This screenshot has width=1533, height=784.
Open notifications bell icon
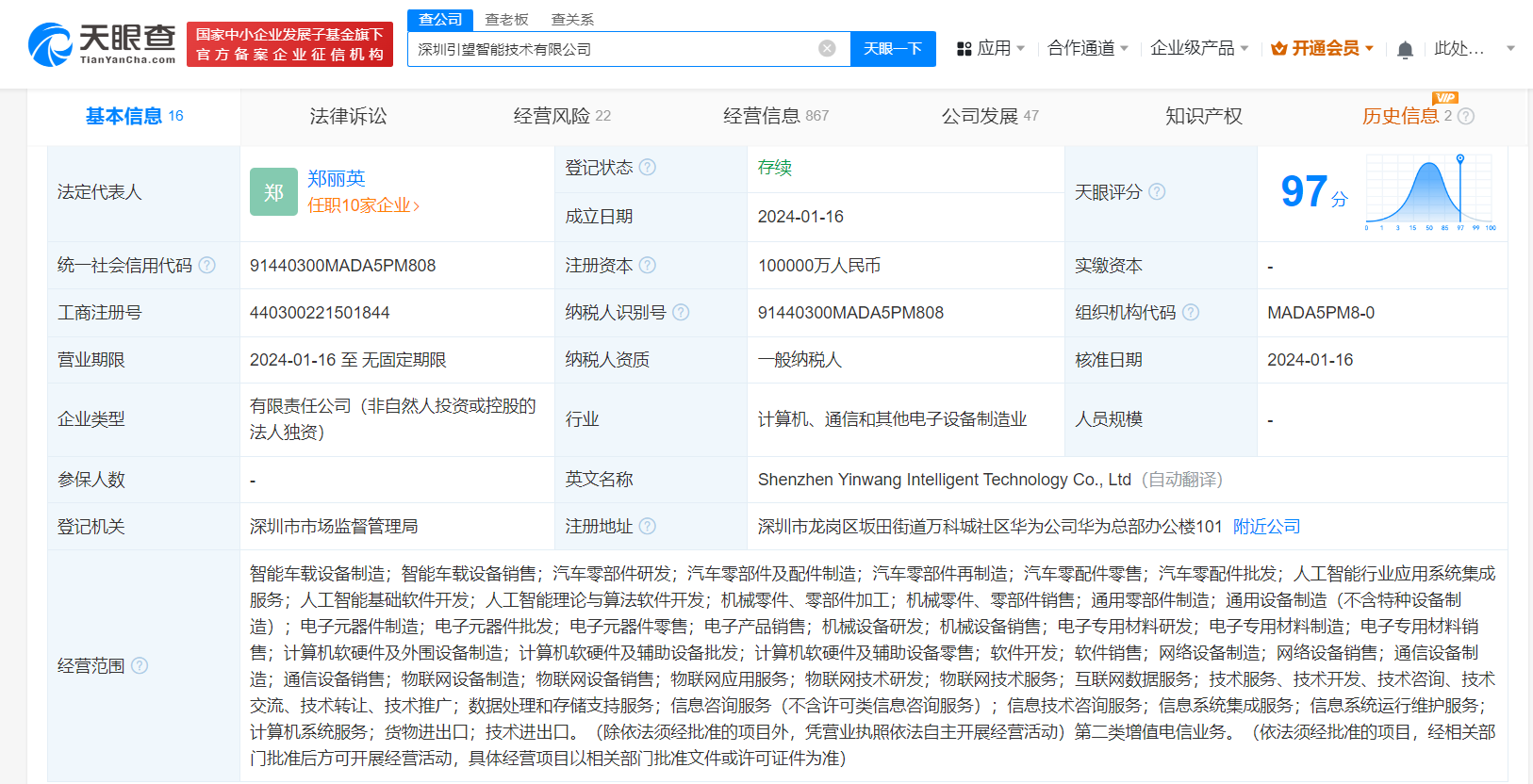[x=1405, y=49]
